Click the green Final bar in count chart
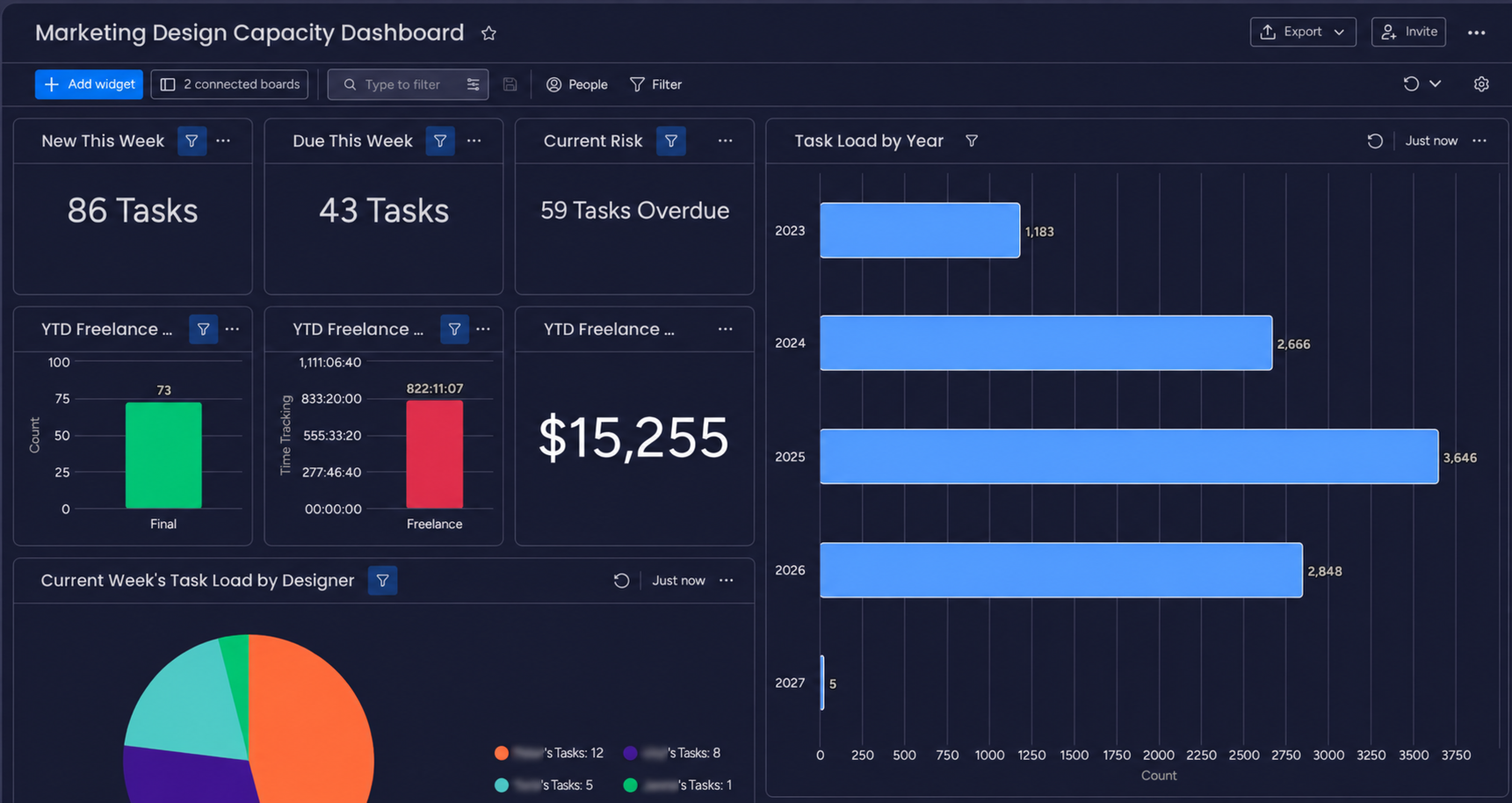The height and width of the screenshot is (803, 1512). (163, 455)
